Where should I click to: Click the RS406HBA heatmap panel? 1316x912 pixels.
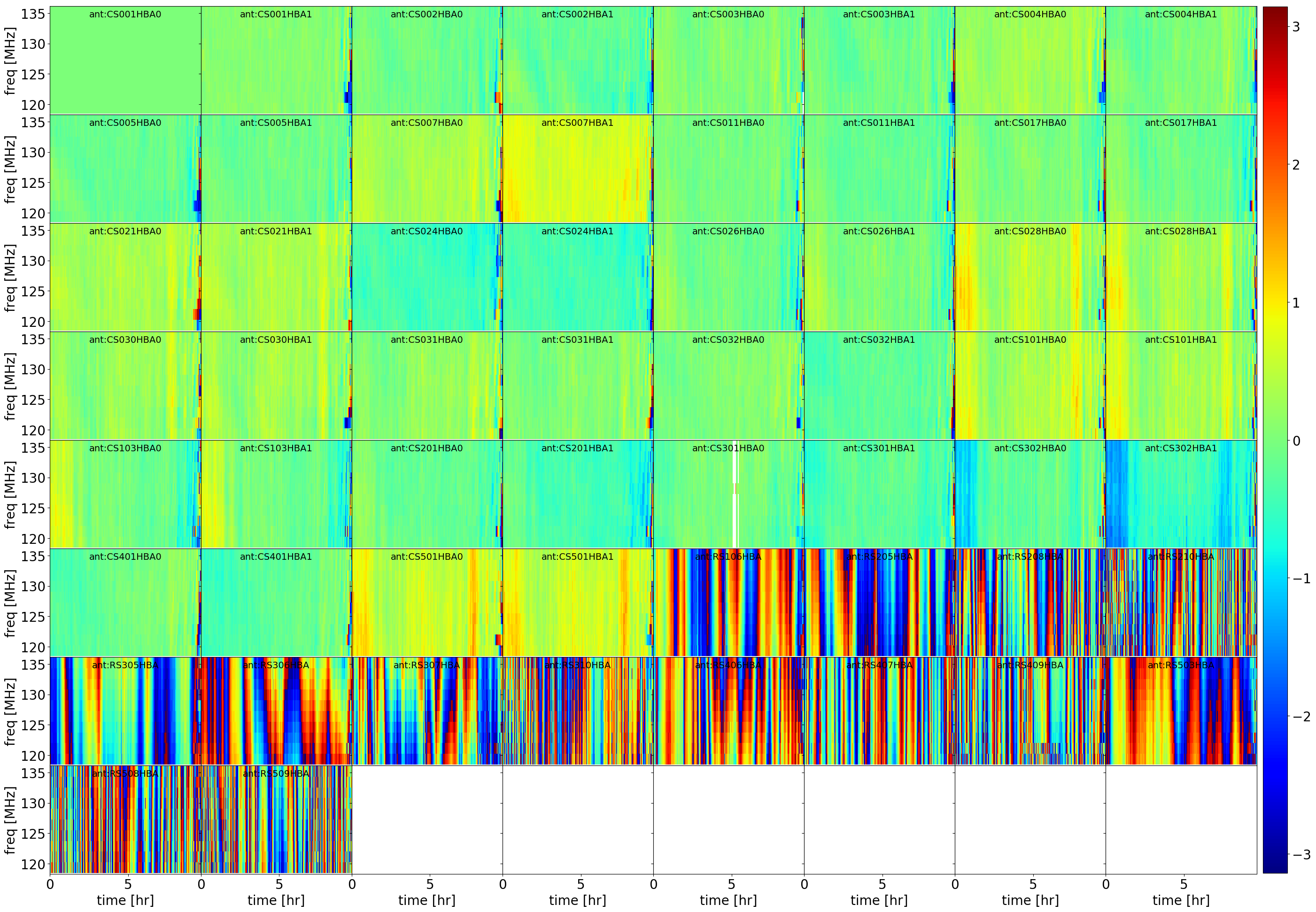click(x=728, y=711)
